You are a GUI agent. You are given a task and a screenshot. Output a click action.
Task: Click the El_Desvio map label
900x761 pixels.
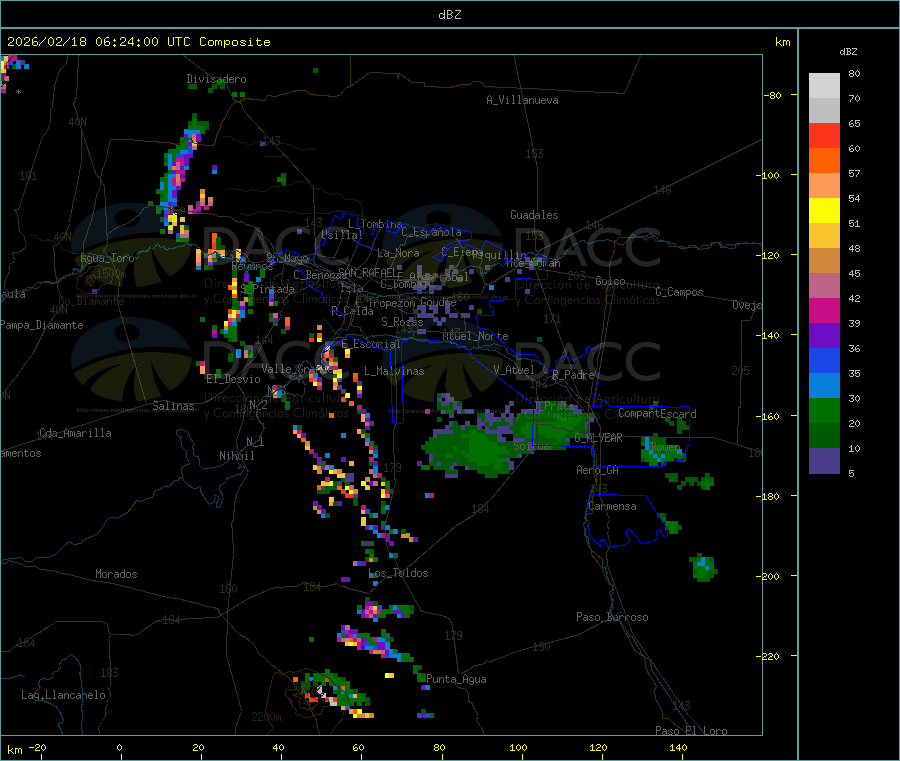tap(233, 379)
